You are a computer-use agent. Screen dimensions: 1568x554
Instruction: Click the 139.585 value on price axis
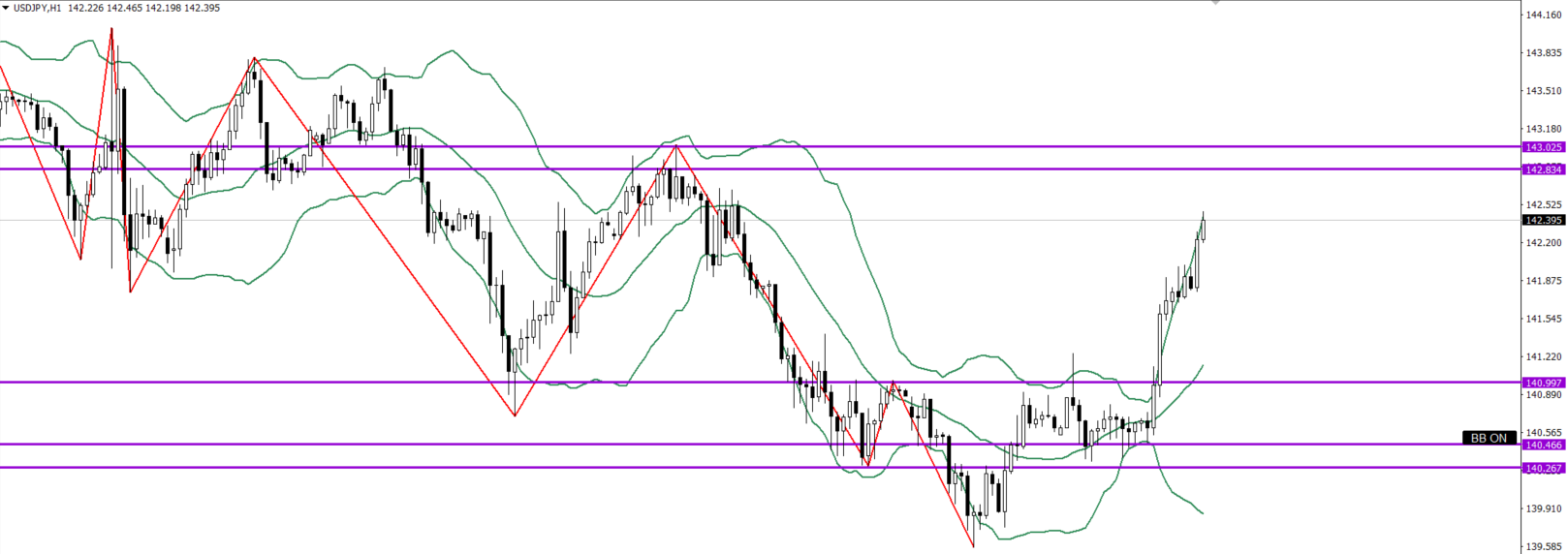pos(1543,546)
